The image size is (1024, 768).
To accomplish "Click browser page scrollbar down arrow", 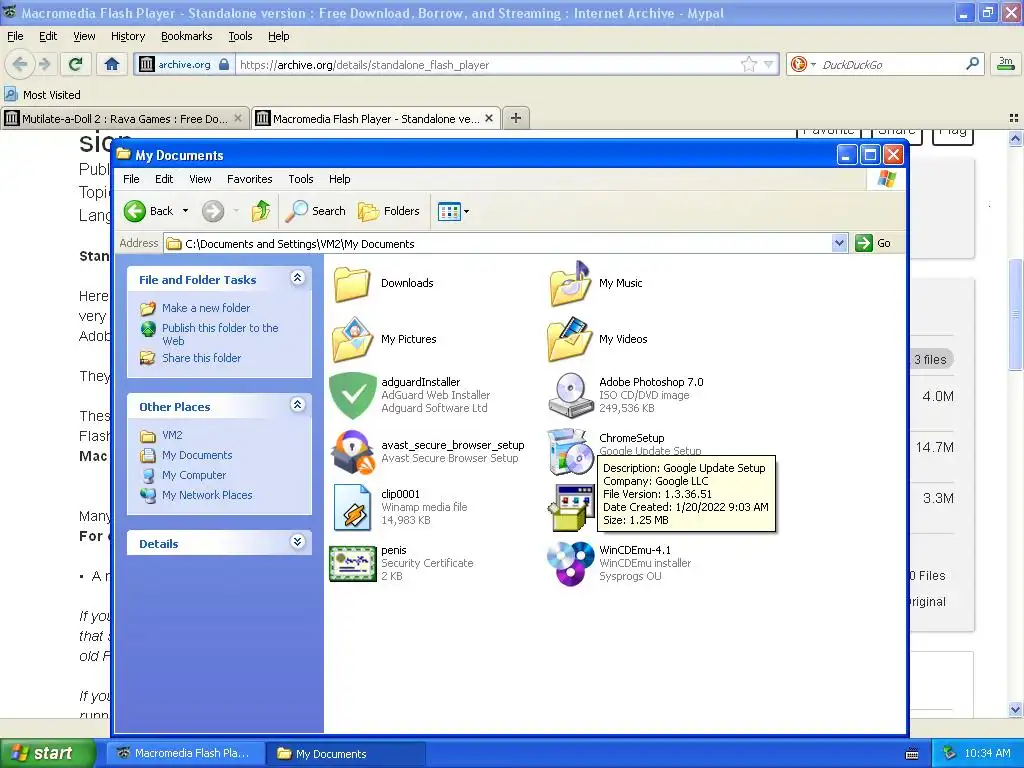I will click(1015, 709).
